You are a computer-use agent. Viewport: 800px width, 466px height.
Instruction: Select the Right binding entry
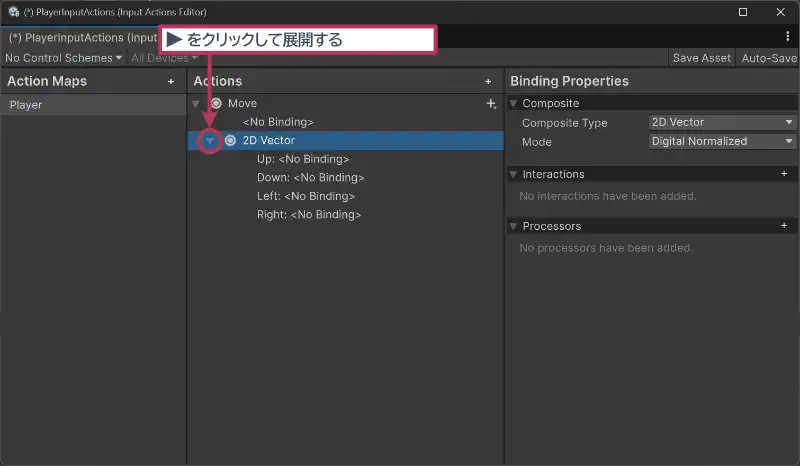(308, 214)
